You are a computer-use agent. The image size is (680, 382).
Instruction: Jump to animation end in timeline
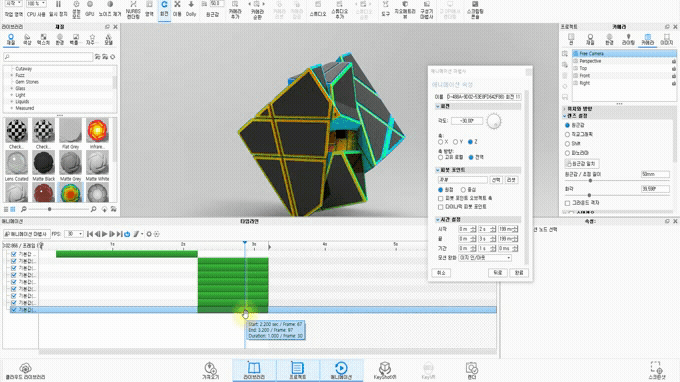(x=119, y=234)
